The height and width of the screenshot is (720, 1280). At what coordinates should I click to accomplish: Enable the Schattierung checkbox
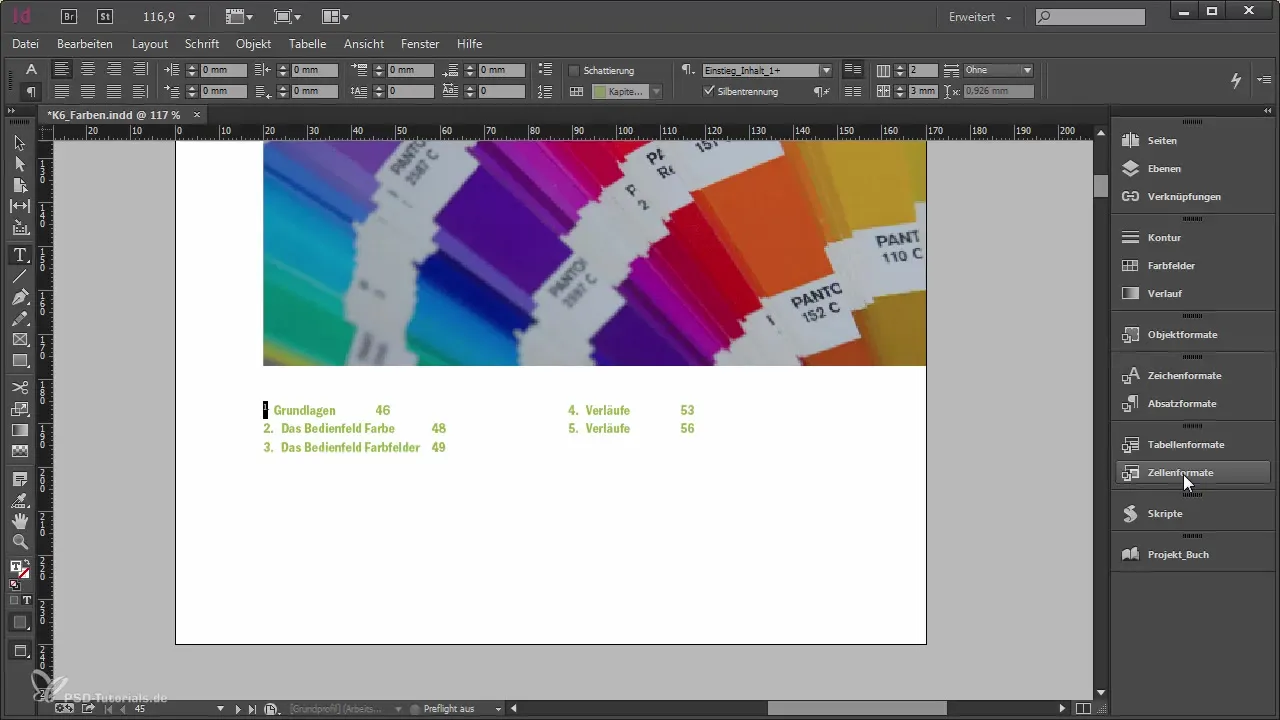pyautogui.click(x=574, y=71)
